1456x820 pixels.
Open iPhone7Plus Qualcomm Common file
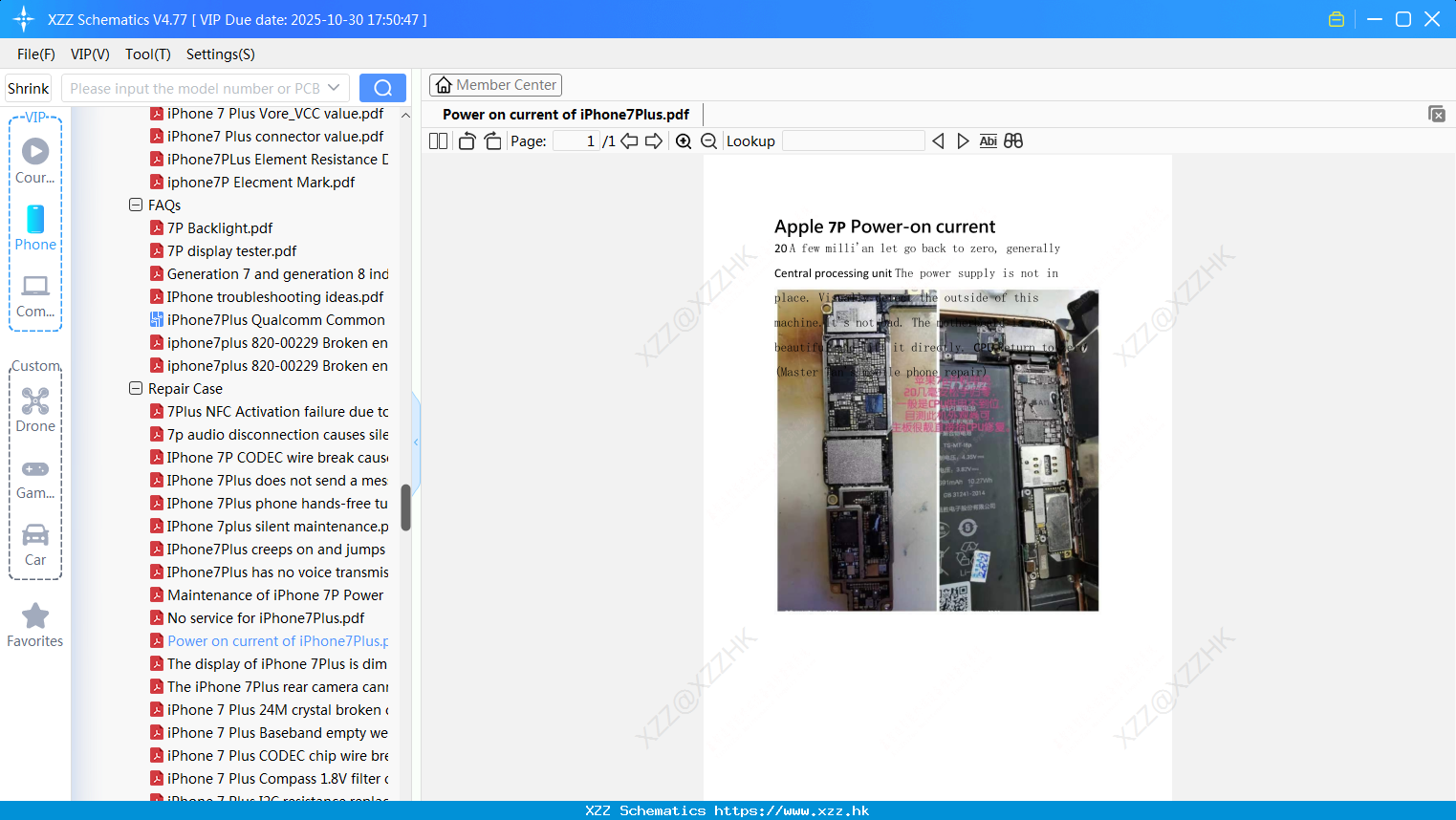pos(275,319)
